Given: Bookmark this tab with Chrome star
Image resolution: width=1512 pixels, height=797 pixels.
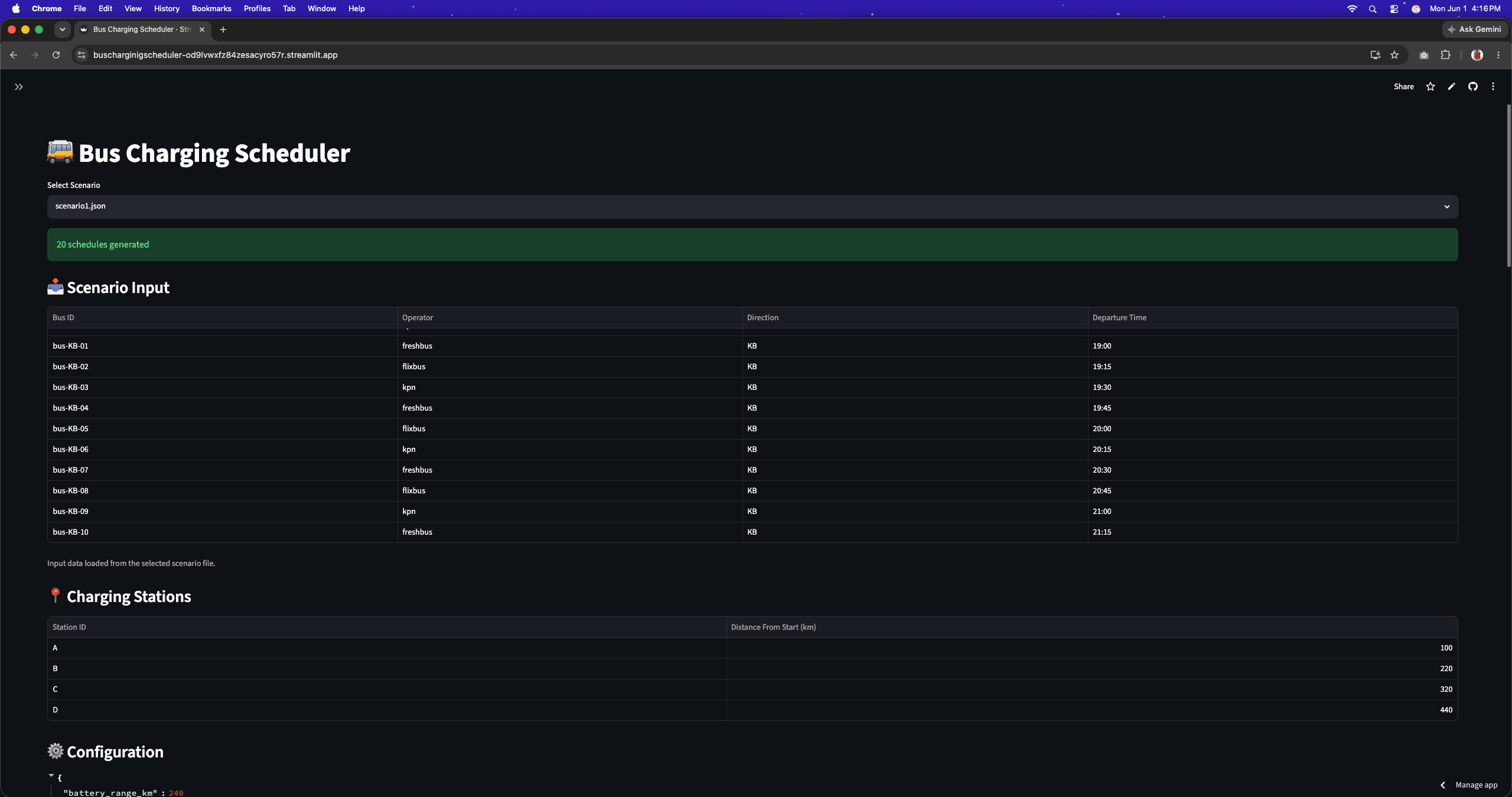Looking at the screenshot, I should point(1394,55).
